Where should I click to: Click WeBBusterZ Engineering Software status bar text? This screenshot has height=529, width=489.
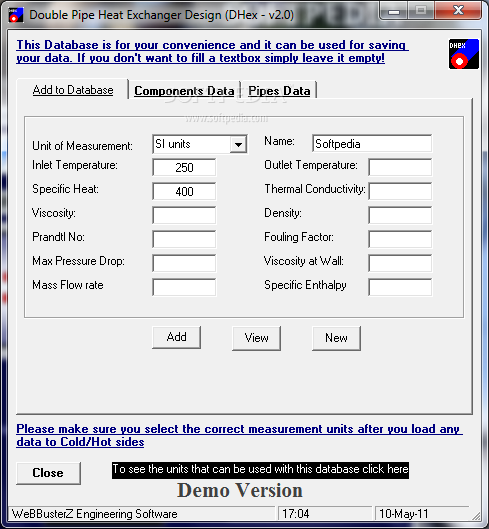(x=94, y=514)
